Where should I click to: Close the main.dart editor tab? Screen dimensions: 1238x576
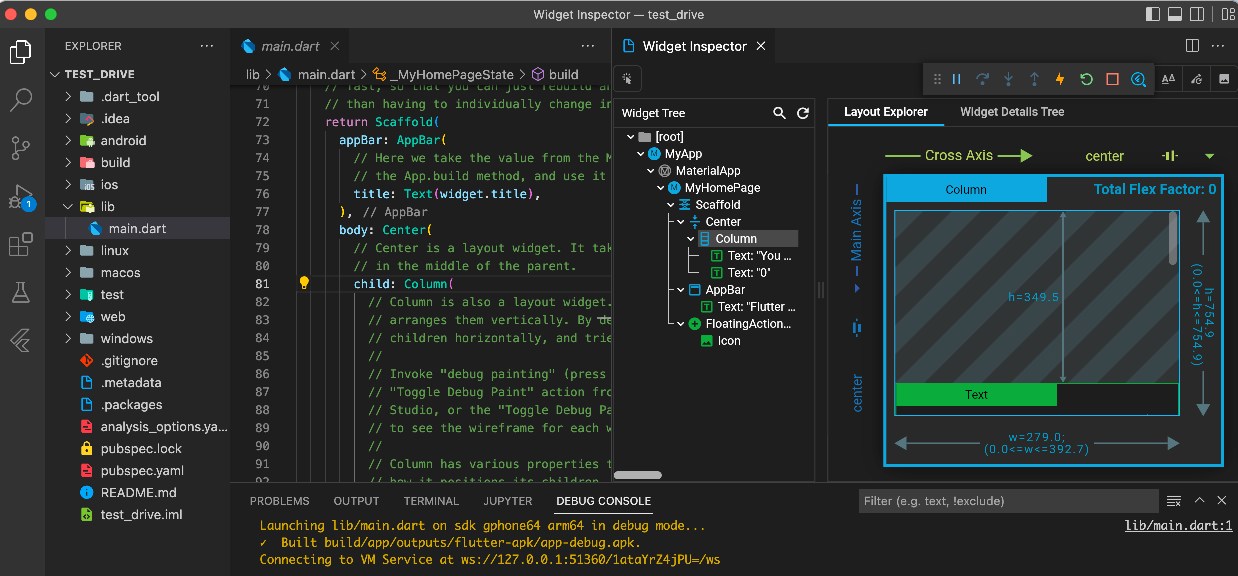tap(334, 46)
